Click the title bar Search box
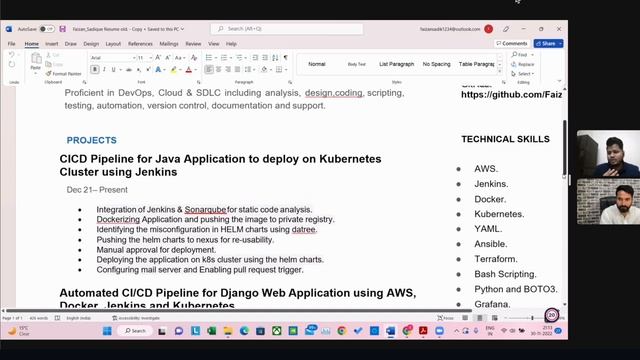 [287, 29]
